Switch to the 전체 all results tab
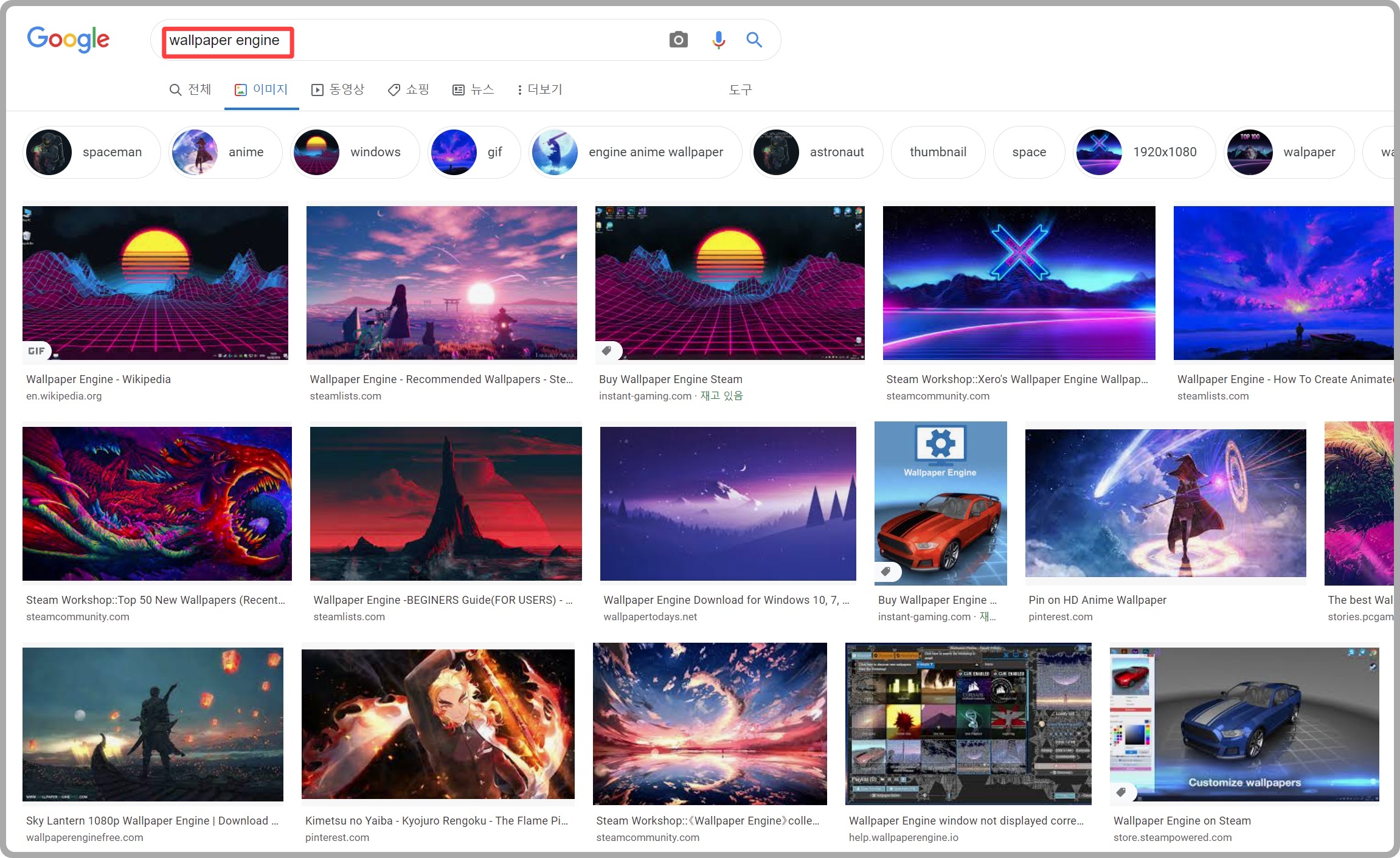 (190, 90)
